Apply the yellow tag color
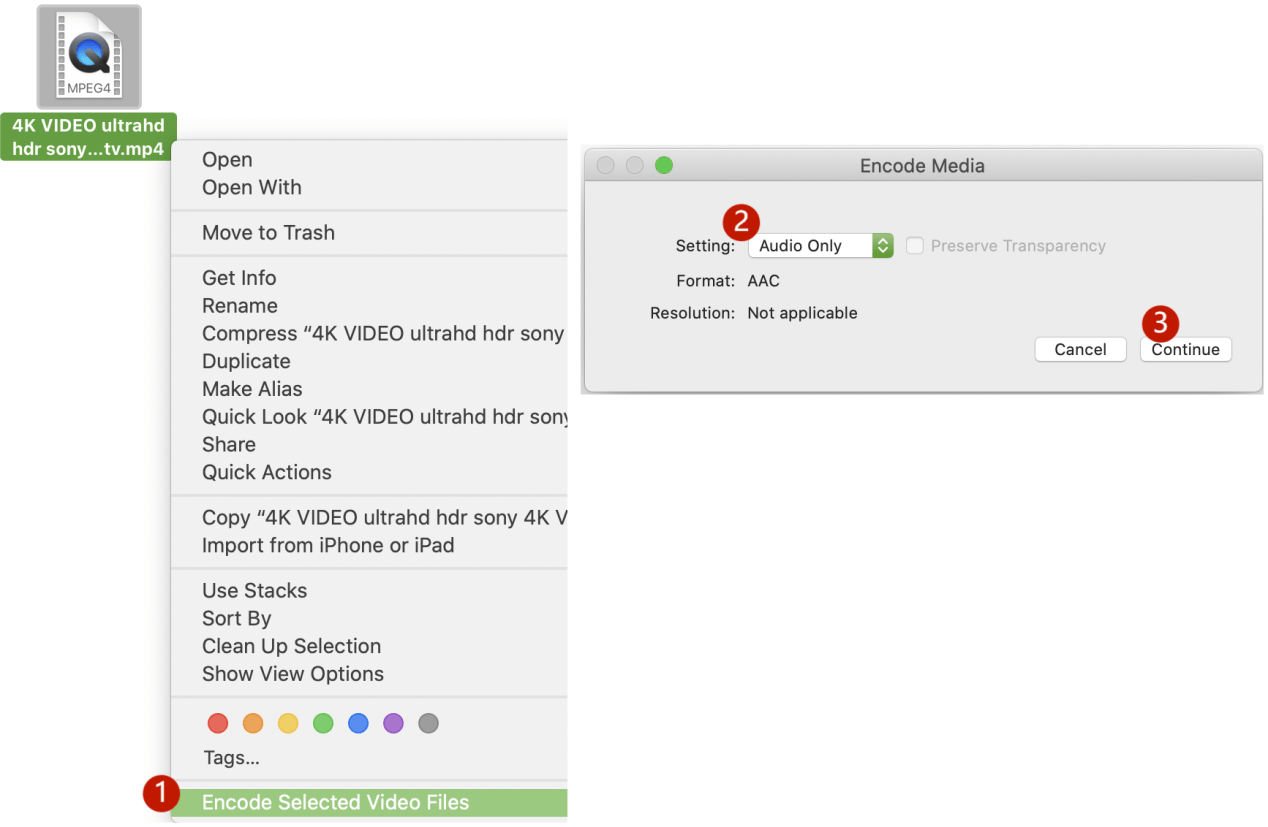Viewport: 1268px width, 827px height. (288, 723)
